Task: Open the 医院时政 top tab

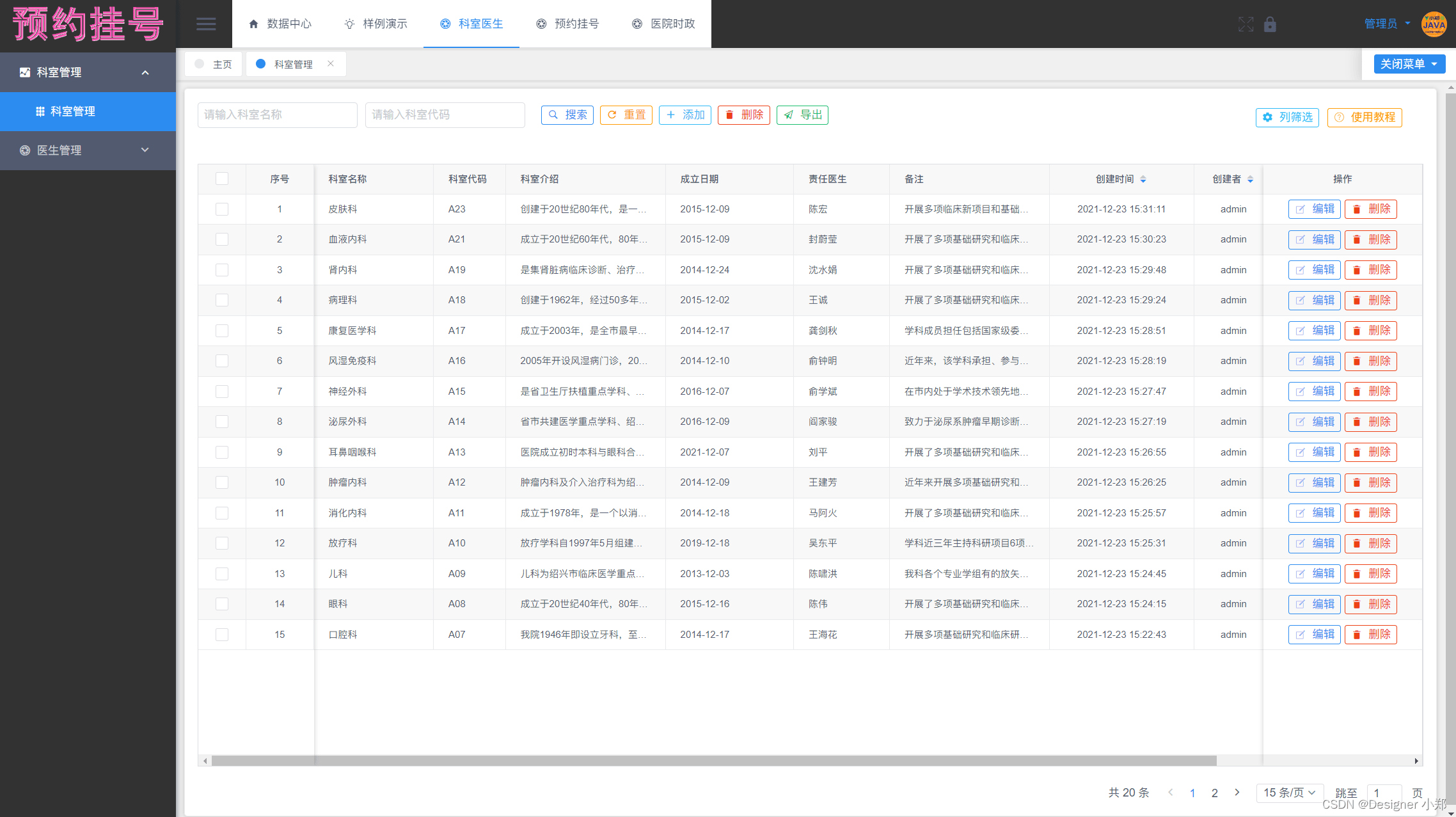Action: click(x=663, y=24)
